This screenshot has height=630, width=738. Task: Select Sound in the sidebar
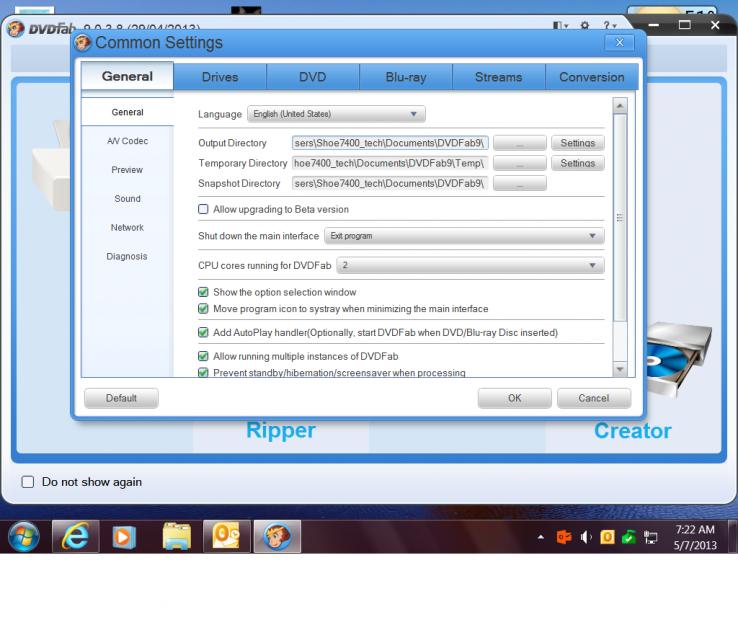tap(127, 199)
